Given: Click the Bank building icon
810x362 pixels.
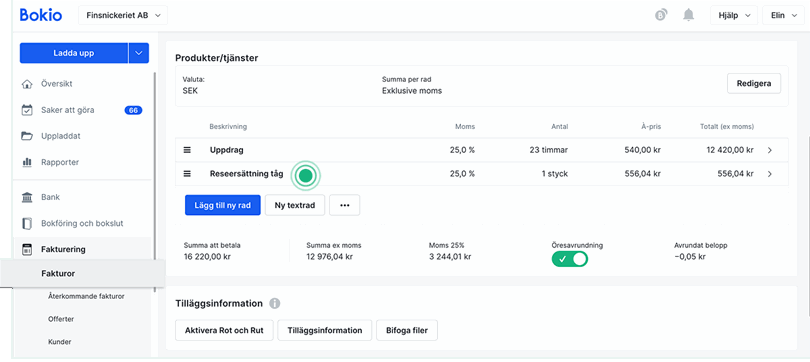Looking at the screenshot, I should pos(27,197).
